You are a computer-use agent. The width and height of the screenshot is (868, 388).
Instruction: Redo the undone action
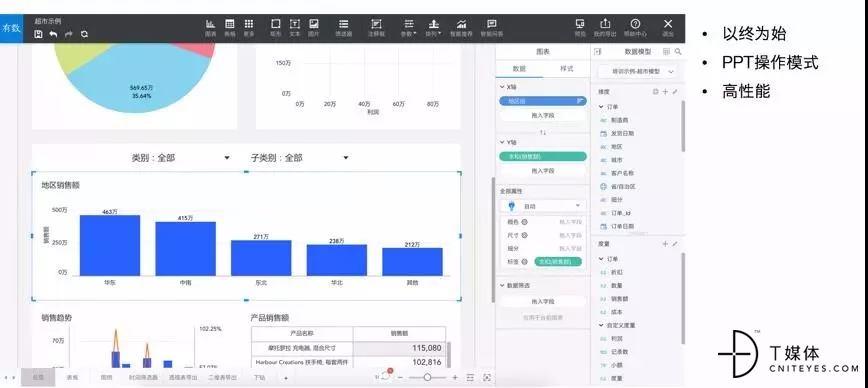69,34
